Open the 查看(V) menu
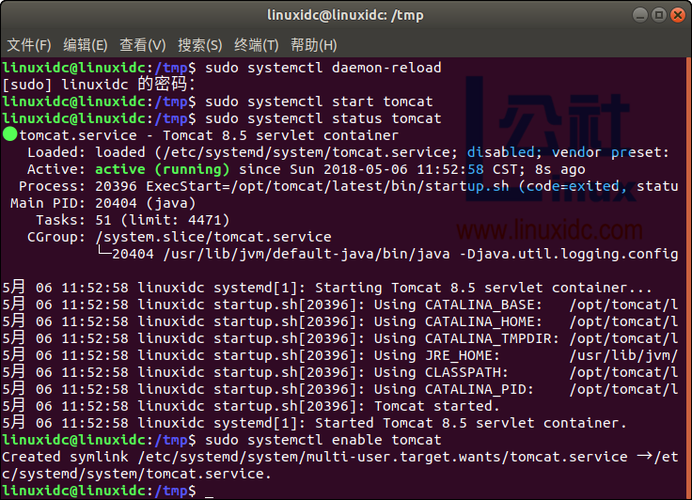This screenshot has width=692, height=500. click(143, 45)
